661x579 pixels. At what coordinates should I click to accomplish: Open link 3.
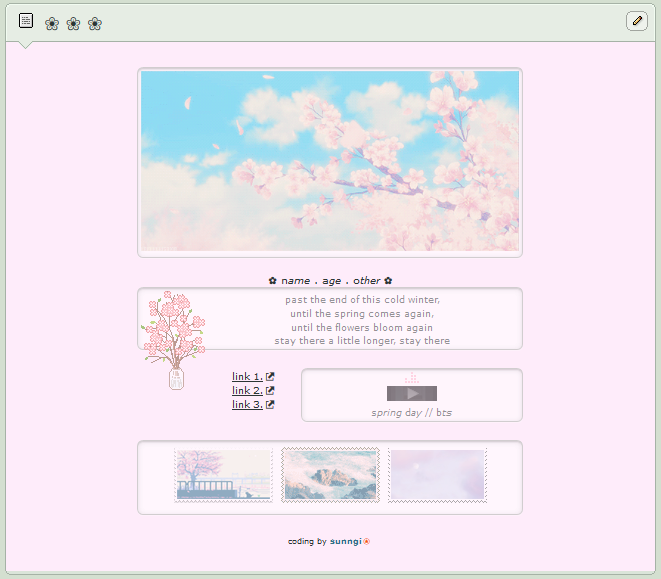pos(247,404)
